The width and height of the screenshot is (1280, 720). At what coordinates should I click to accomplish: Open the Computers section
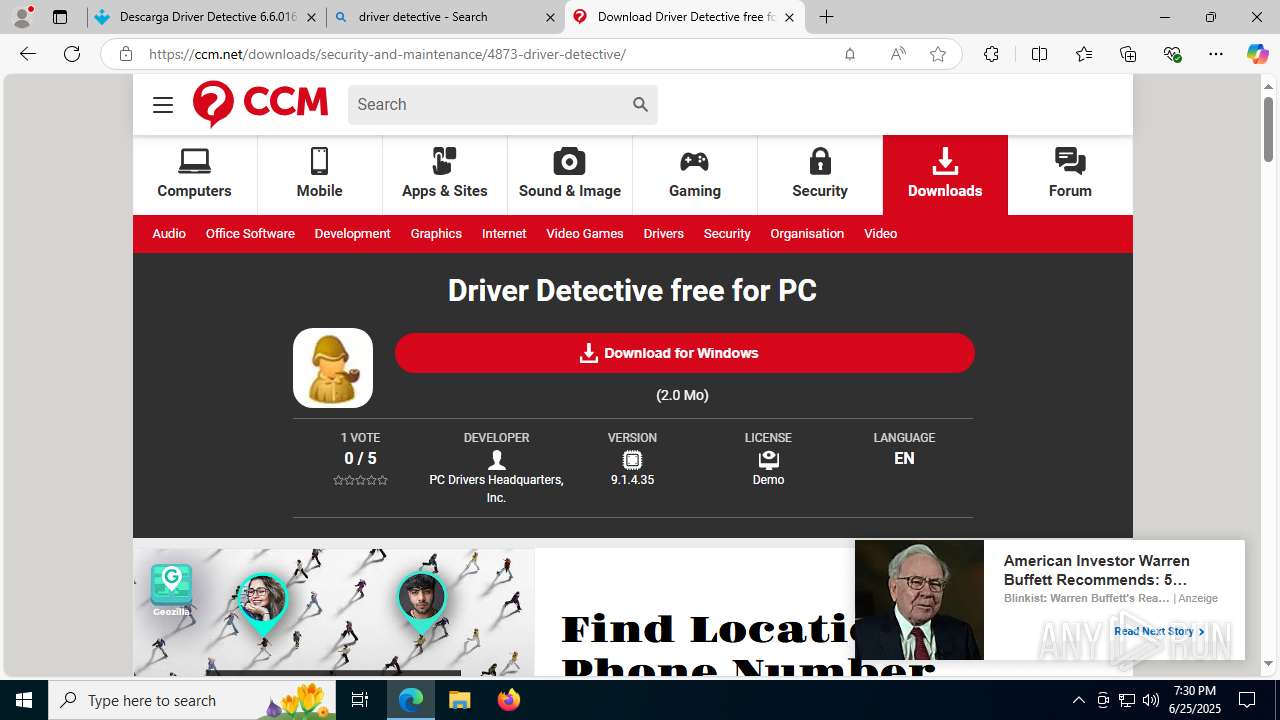[x=194, y=174]
